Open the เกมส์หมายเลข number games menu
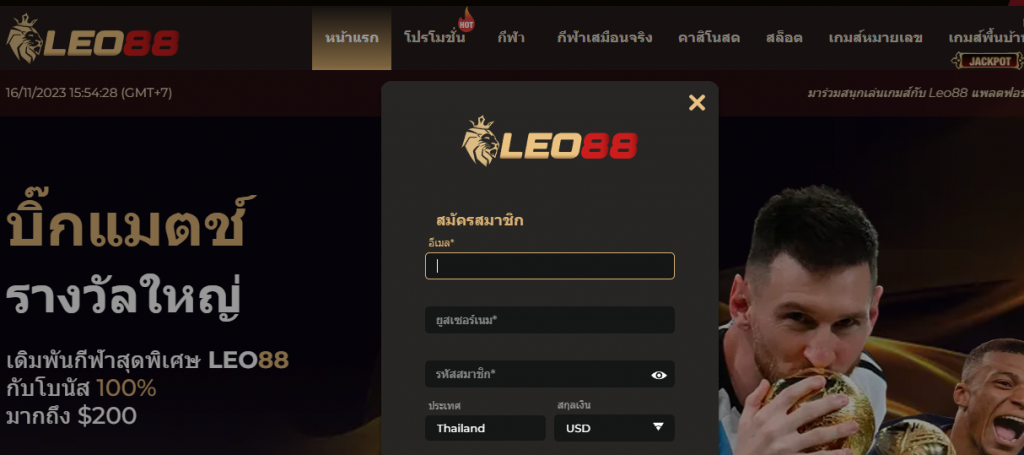Viewport: 1024px width, 455px height. [875, 38]
